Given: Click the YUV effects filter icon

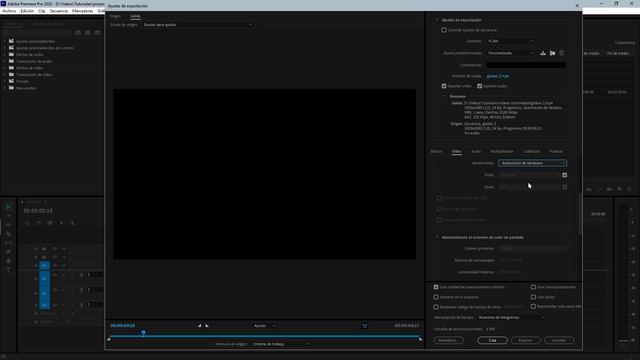Looking at the screenshot, I should click(97, 32).
